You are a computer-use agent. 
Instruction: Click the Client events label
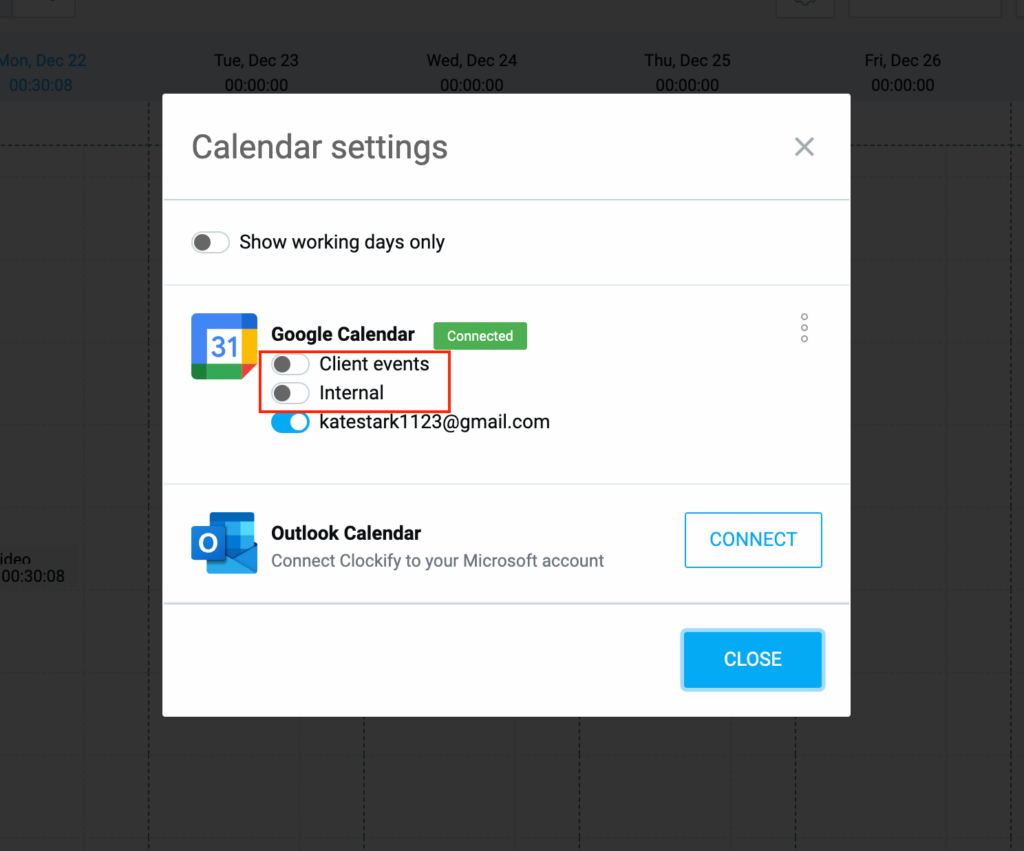point(374,364)
